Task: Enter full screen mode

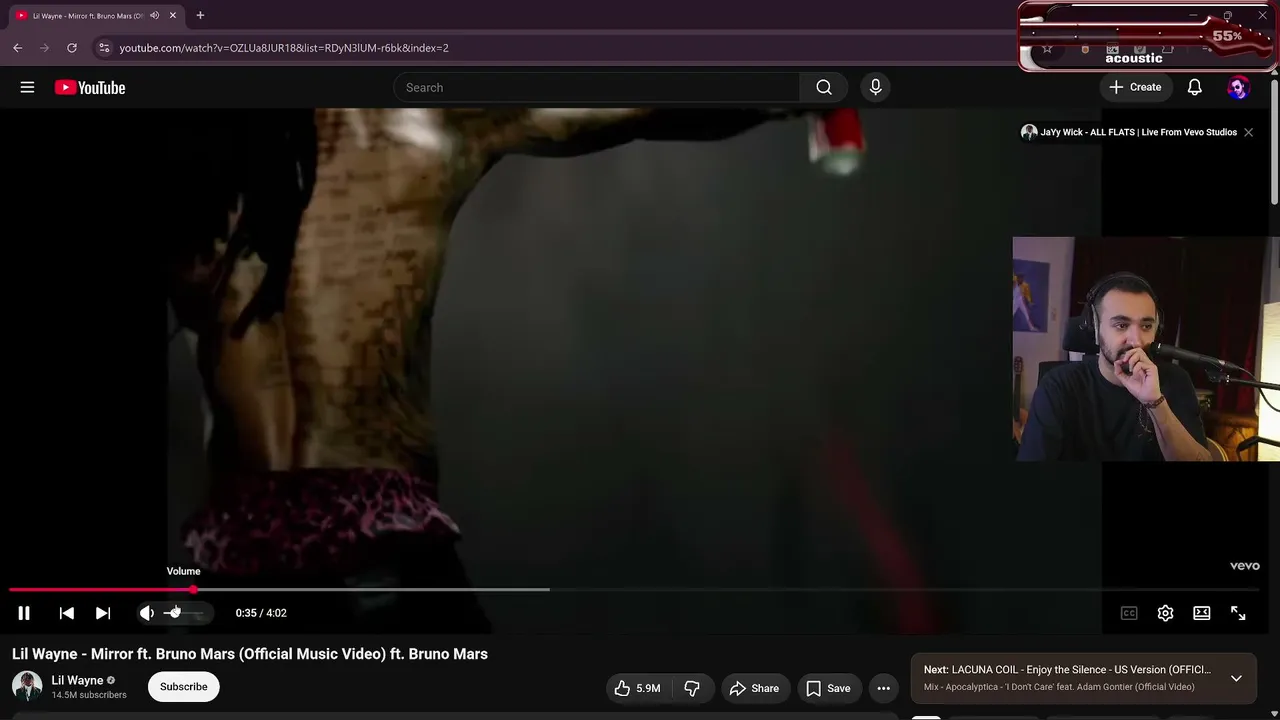Action: pos(1238,613)
